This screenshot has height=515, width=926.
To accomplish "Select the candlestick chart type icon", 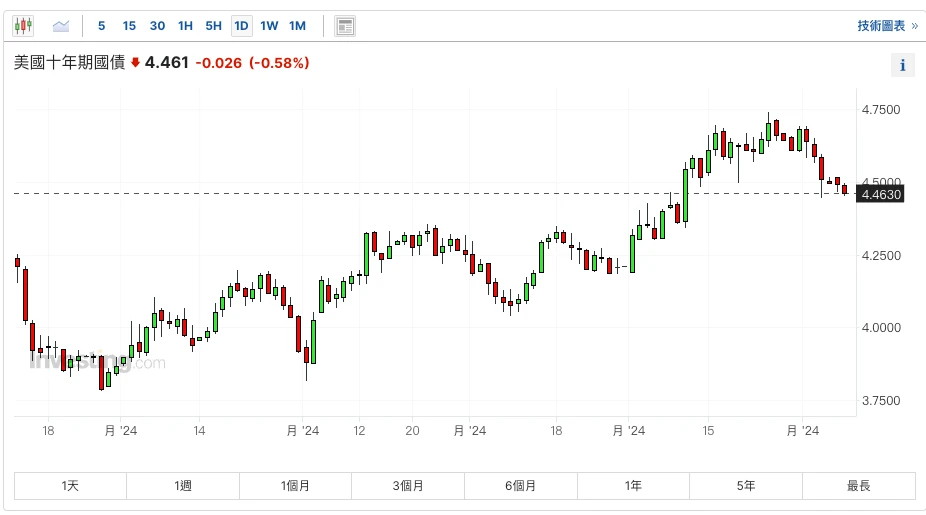I will click(23, 25).
